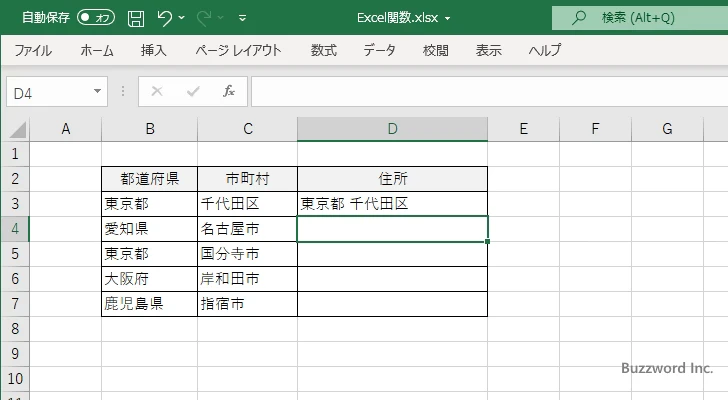Click the Select All corner triangle
728x400 pixels.
tap(18, 129)
